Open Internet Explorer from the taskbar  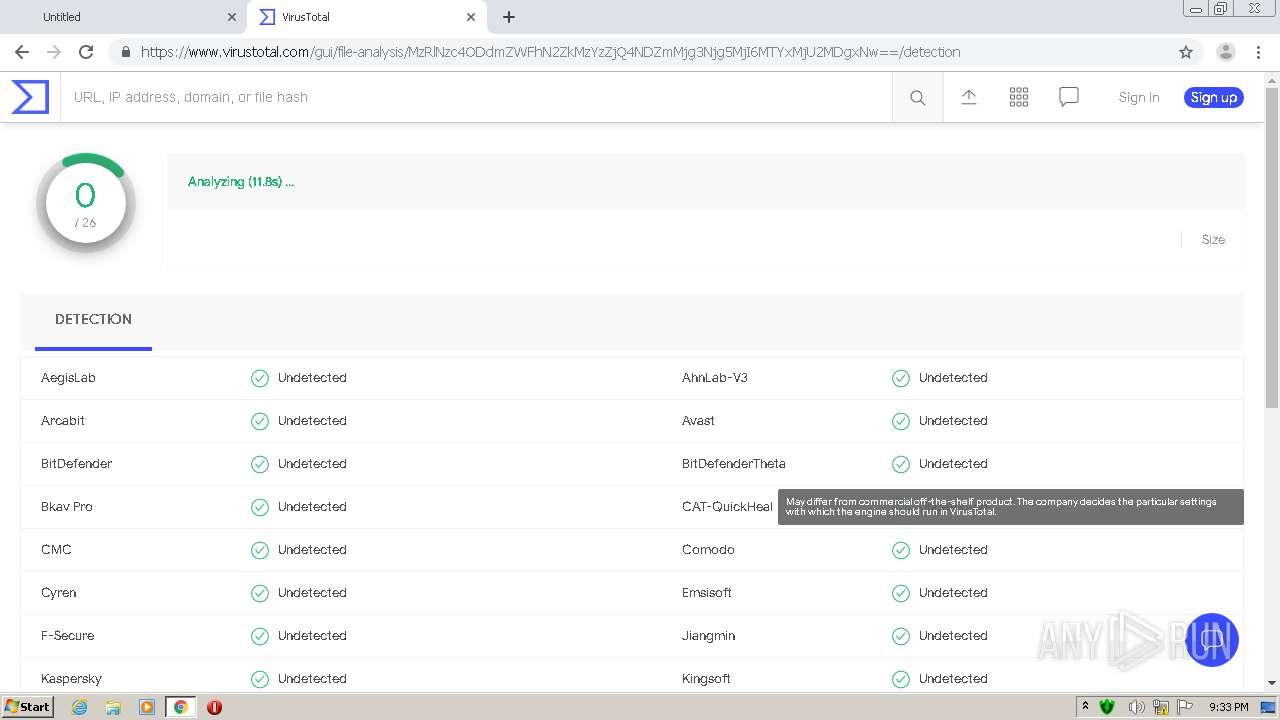[79, 707]
